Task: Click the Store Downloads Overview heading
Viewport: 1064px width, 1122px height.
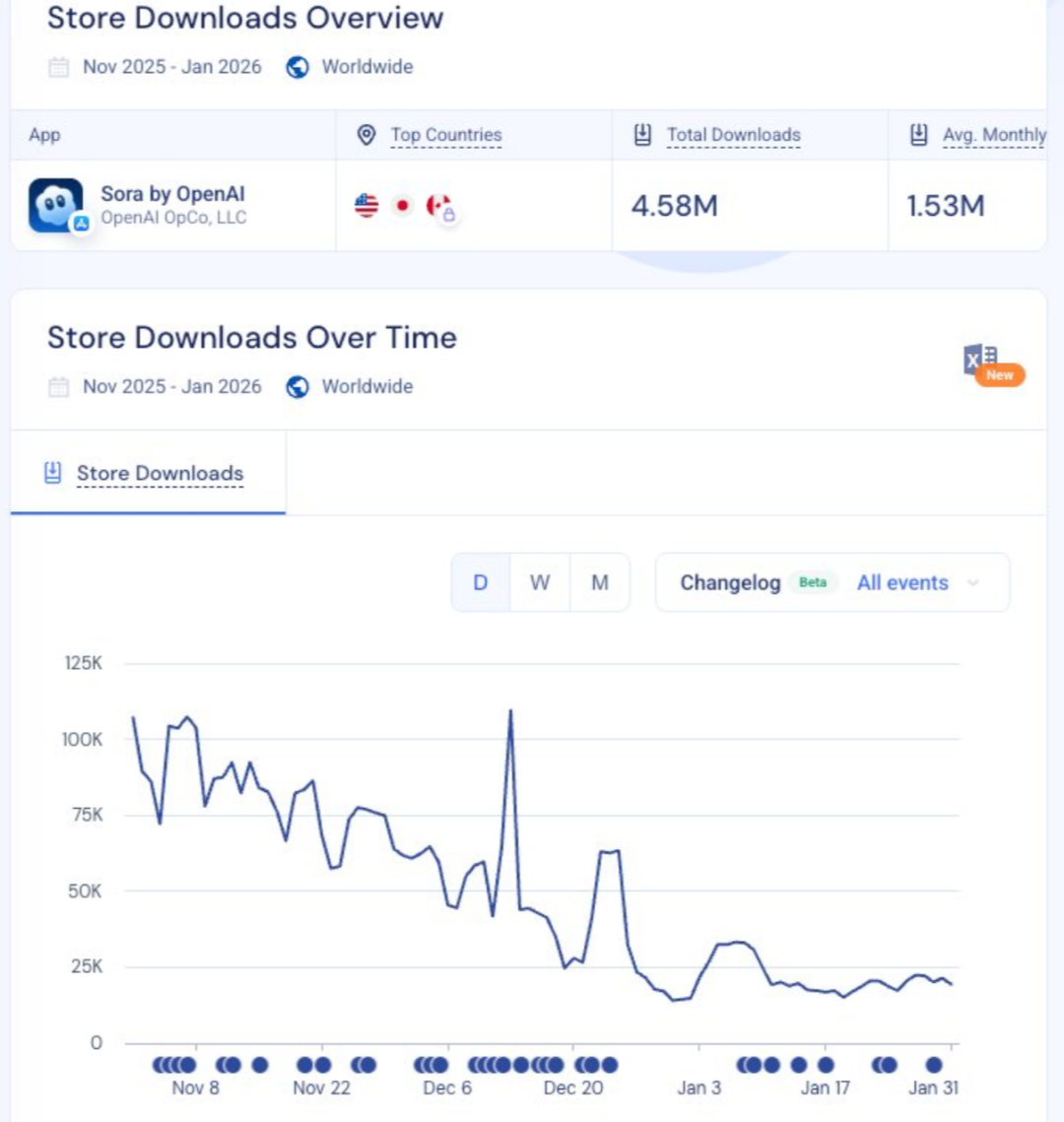Action: tap(245, 19)
